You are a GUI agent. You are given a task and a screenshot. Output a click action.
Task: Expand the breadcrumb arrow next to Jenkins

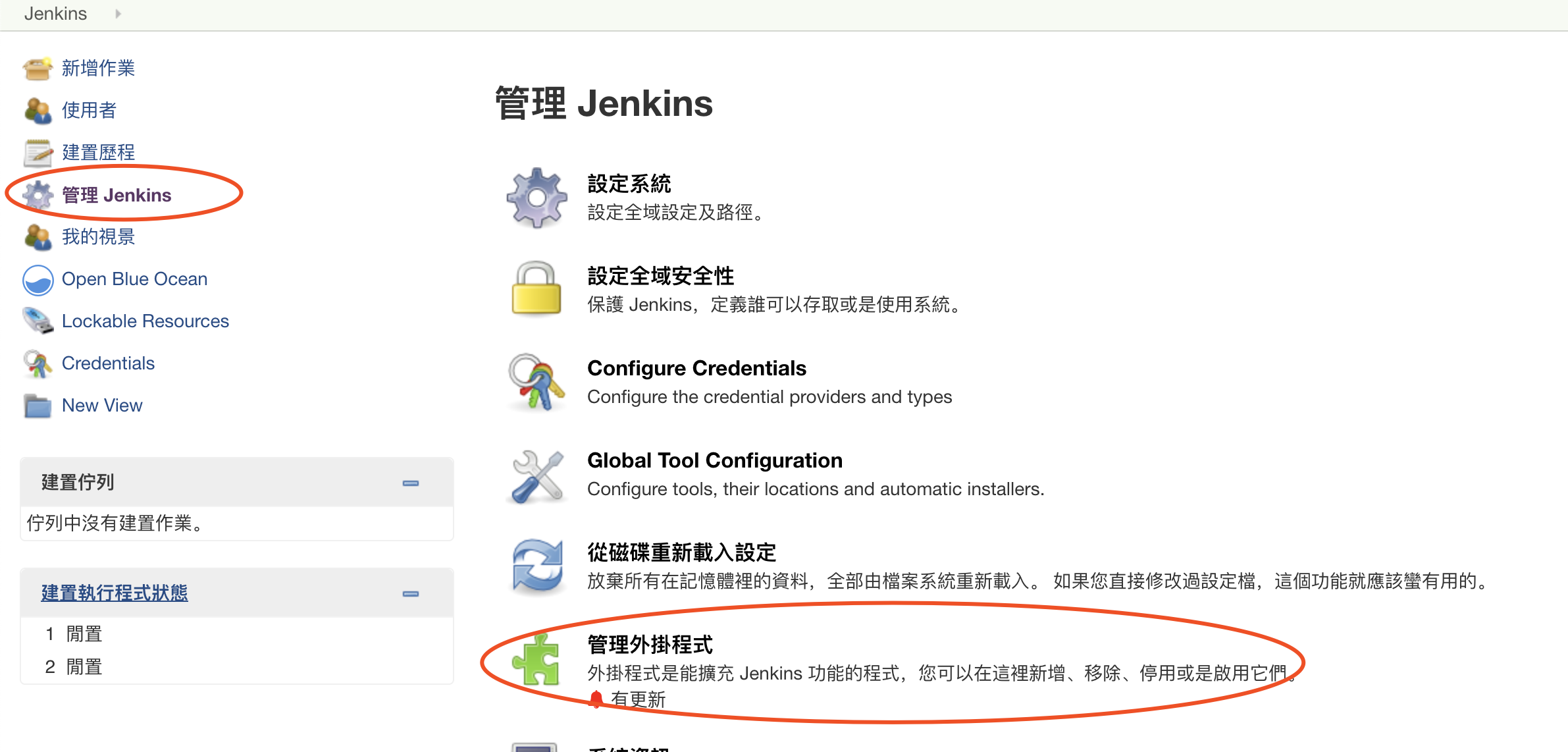[118, 14]
